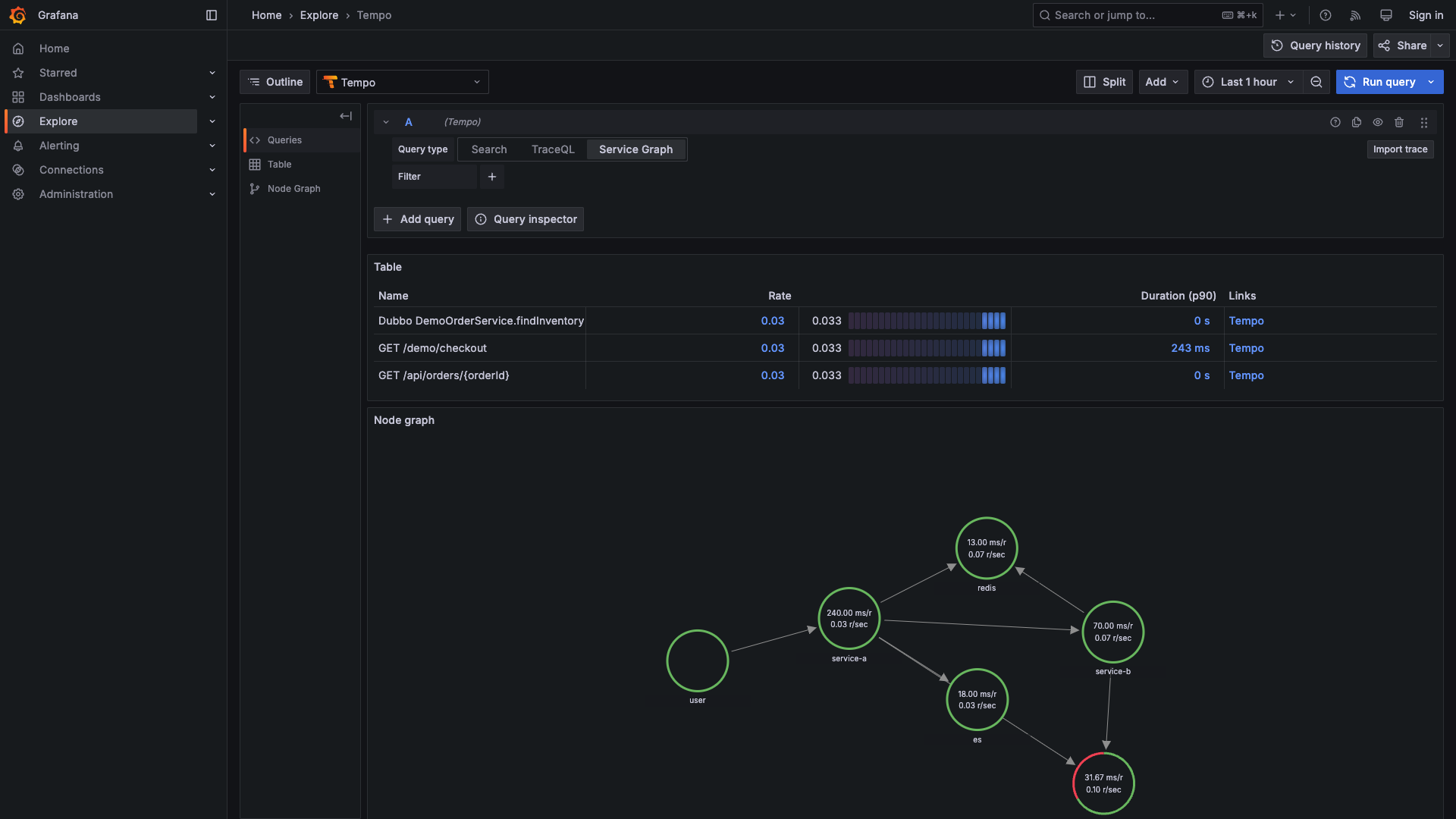
Task: Click the Grafana logo icon
Action: coord(17,15)
